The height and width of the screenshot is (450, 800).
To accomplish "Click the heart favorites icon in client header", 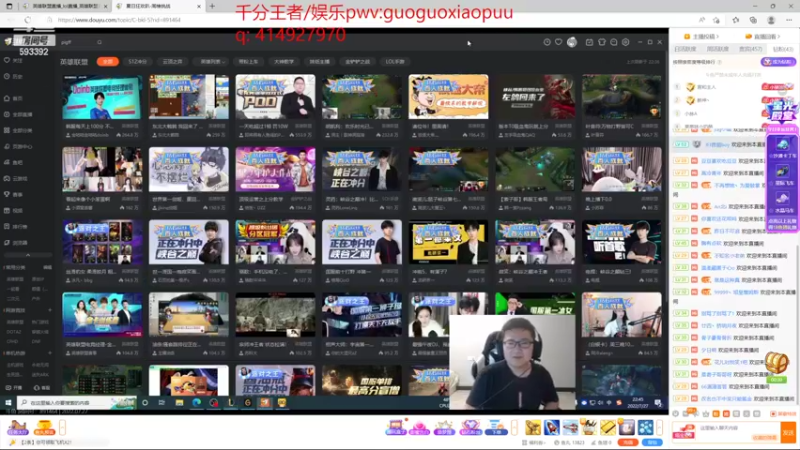I will pyautogui.click(x=559, y=42).
